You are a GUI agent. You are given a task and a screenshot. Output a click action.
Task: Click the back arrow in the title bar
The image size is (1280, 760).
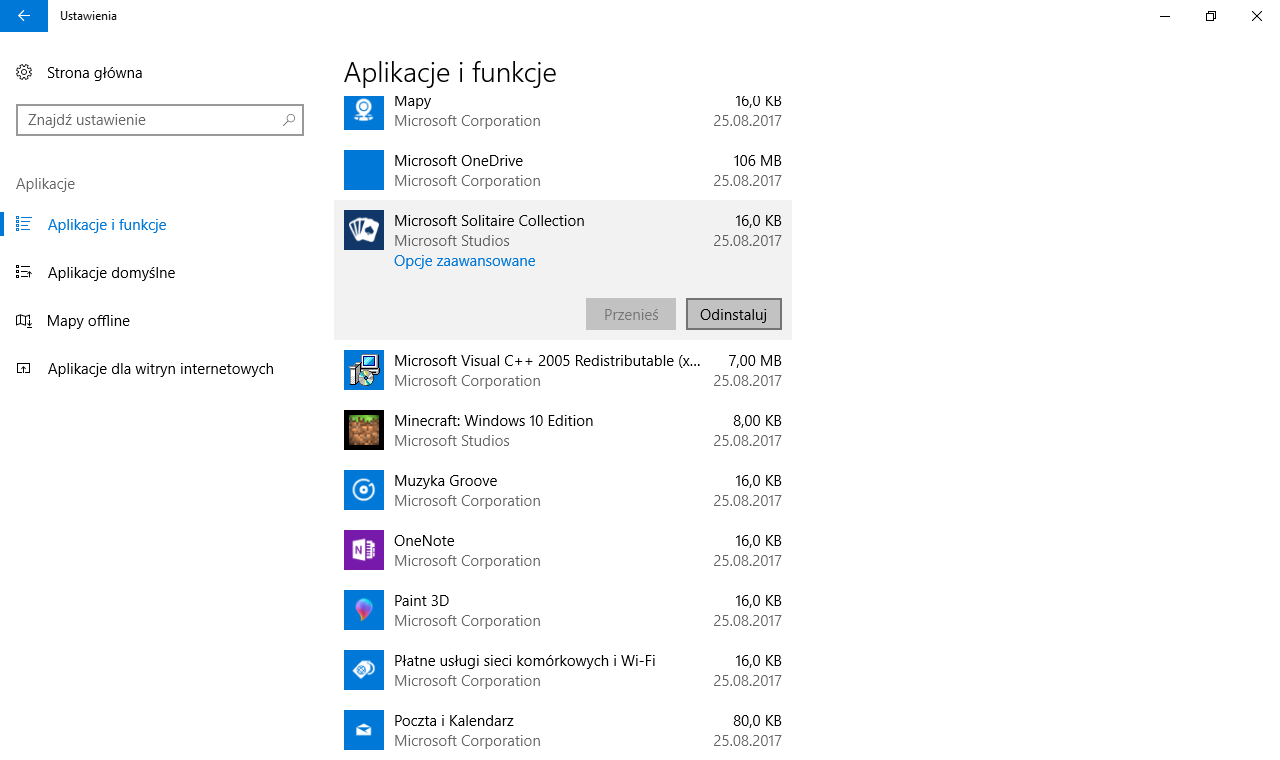tap(24, 16)
